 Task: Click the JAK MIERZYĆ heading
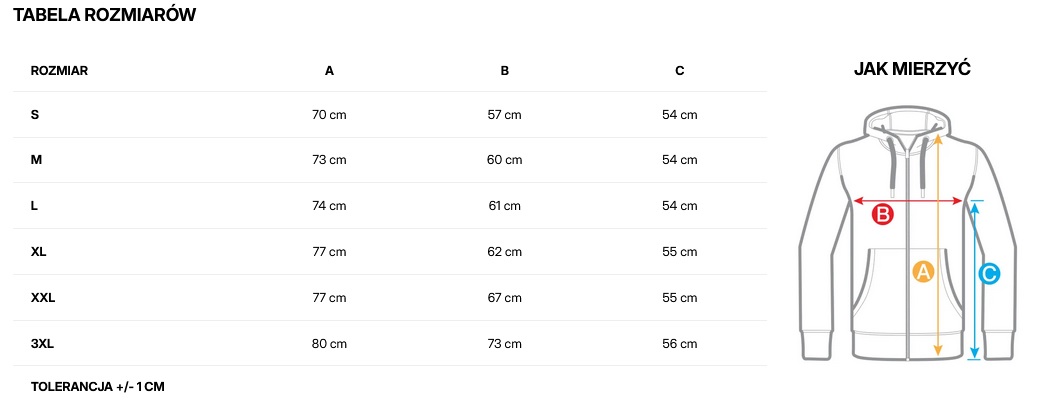[x=913, y=69]
